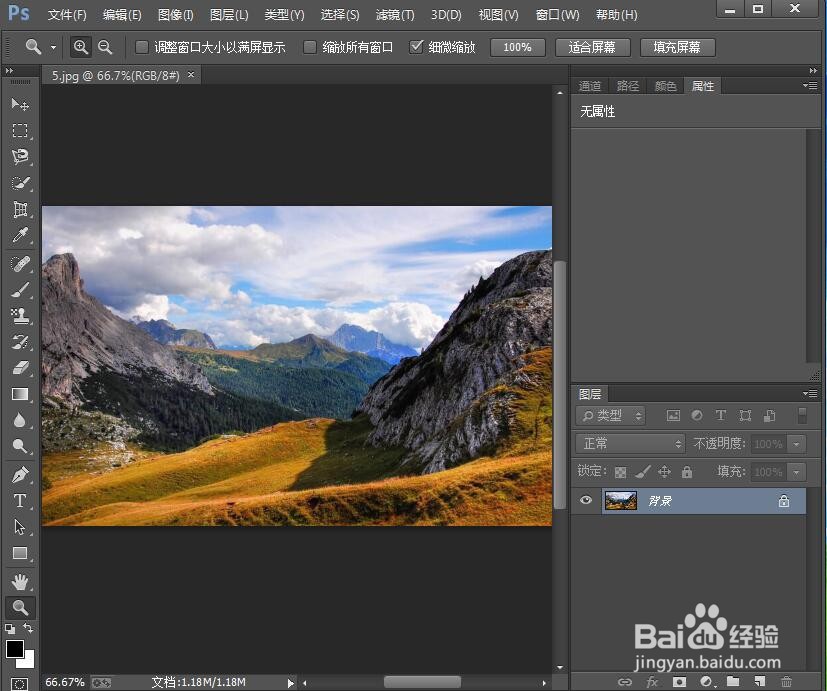
Task: Click the 适合屏幕 button
Action: pos(592,47)
